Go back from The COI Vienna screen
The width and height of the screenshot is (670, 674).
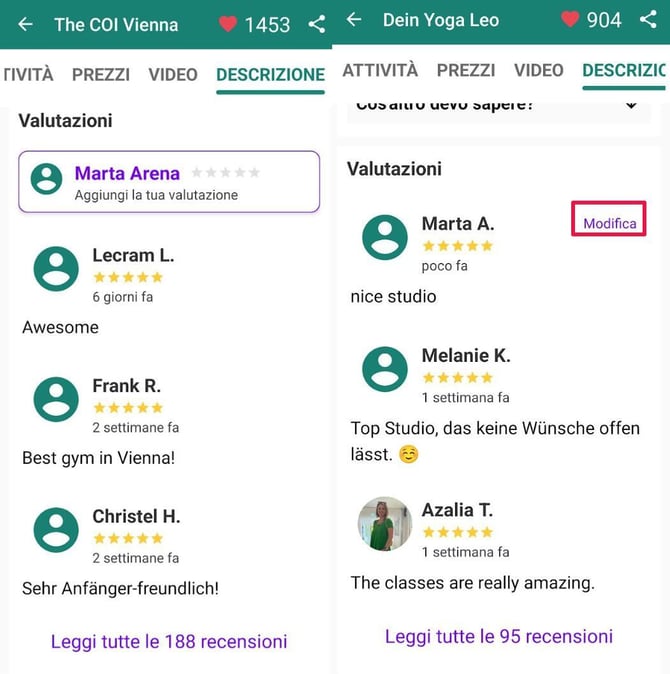tap(26, 24)
